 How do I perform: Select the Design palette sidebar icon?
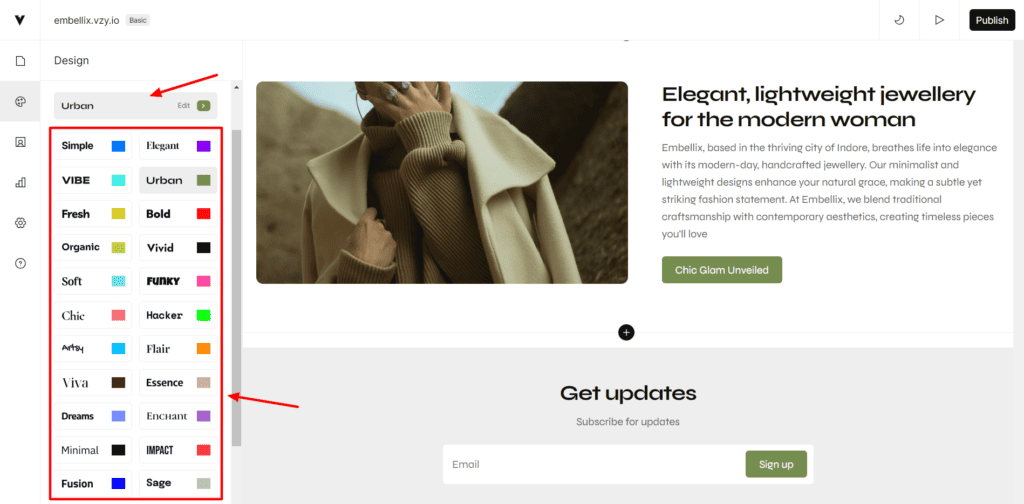tap(20, 101)
